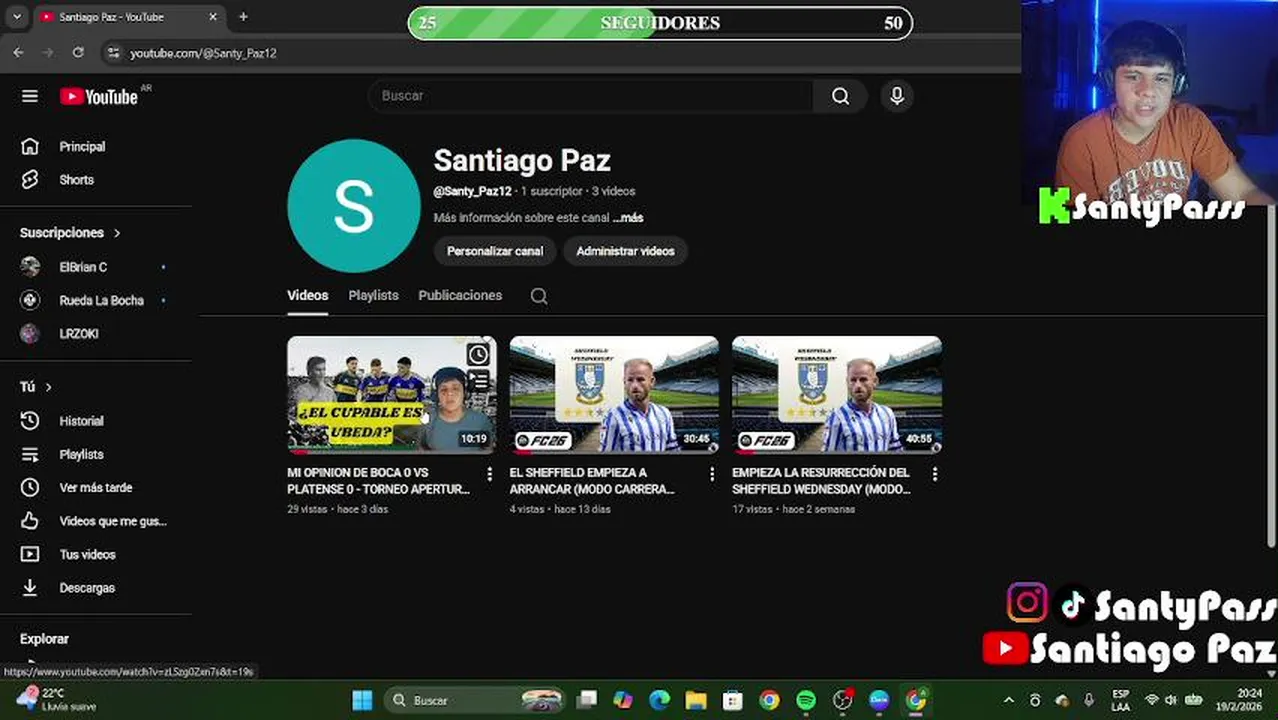The image size is (1278, 720).
Task: Open Ver más tarde list
Action: pyautogui.click(x=95, y=487)
